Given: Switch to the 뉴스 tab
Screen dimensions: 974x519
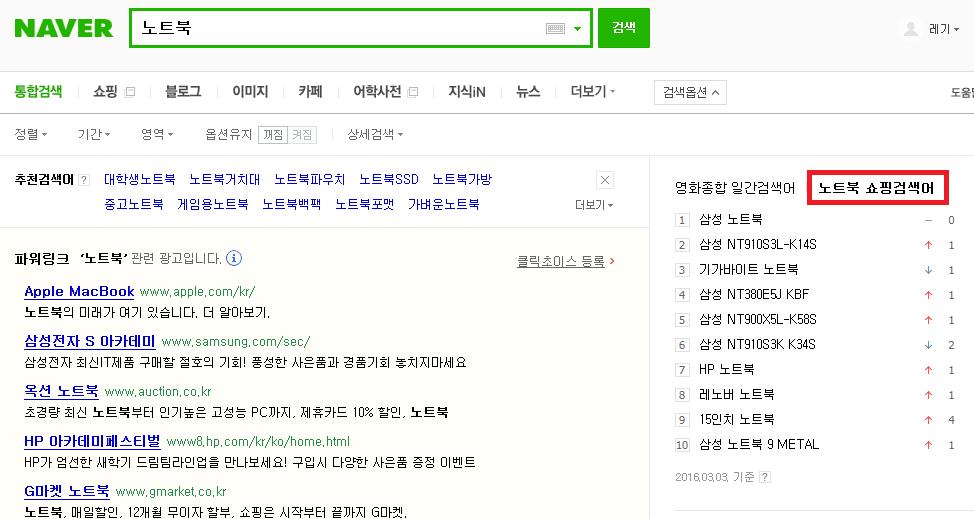Looking at the screenshot, I should click(527, 91).
